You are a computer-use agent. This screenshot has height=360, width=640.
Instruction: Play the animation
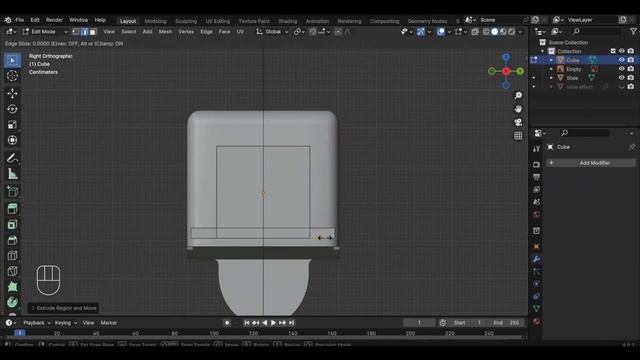click(273, 323)
